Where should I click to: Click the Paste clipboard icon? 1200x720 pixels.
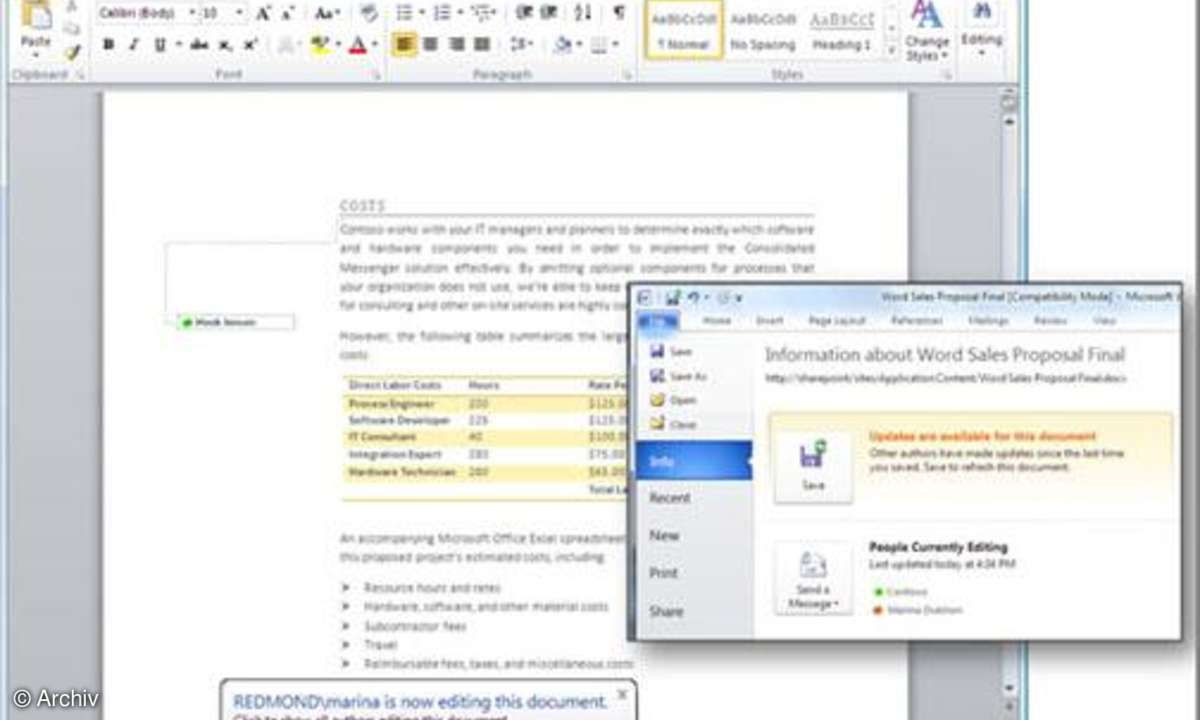point(36,16)
